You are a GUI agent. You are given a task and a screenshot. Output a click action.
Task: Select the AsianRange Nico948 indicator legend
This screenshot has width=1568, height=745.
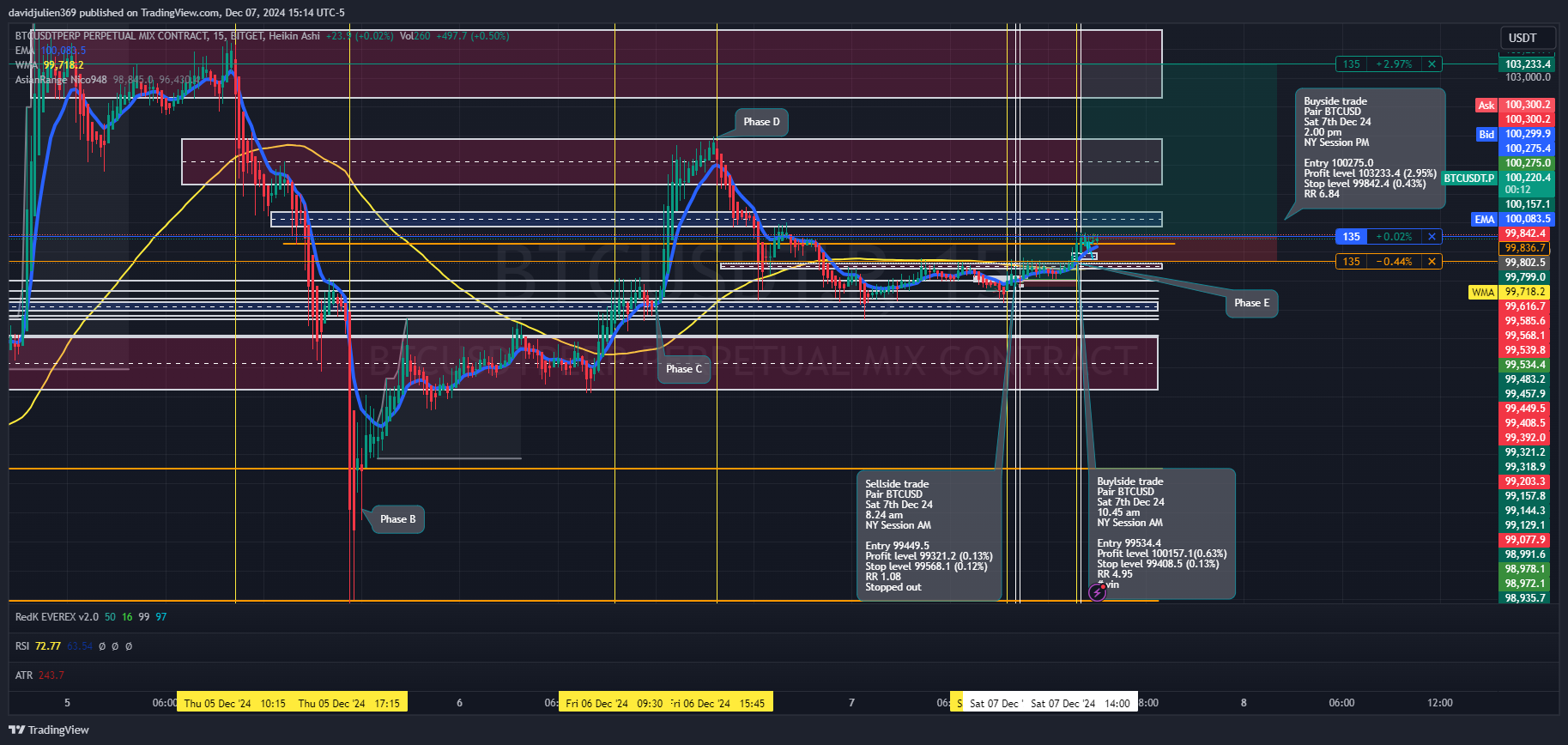coord(61,80)
